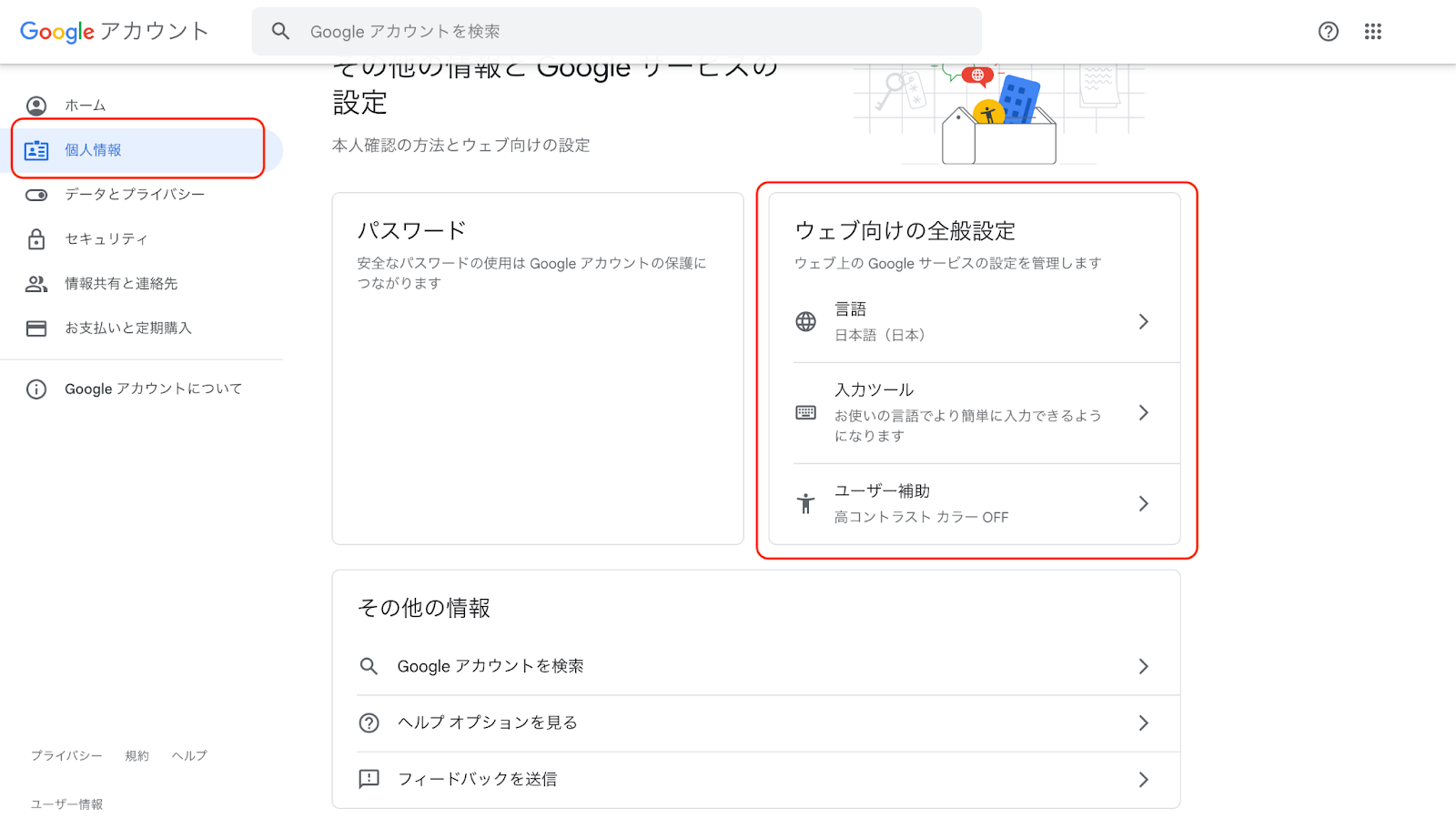
Task: Click the ヘルプ オプションを見る question icon
Action: click(369, 723)
